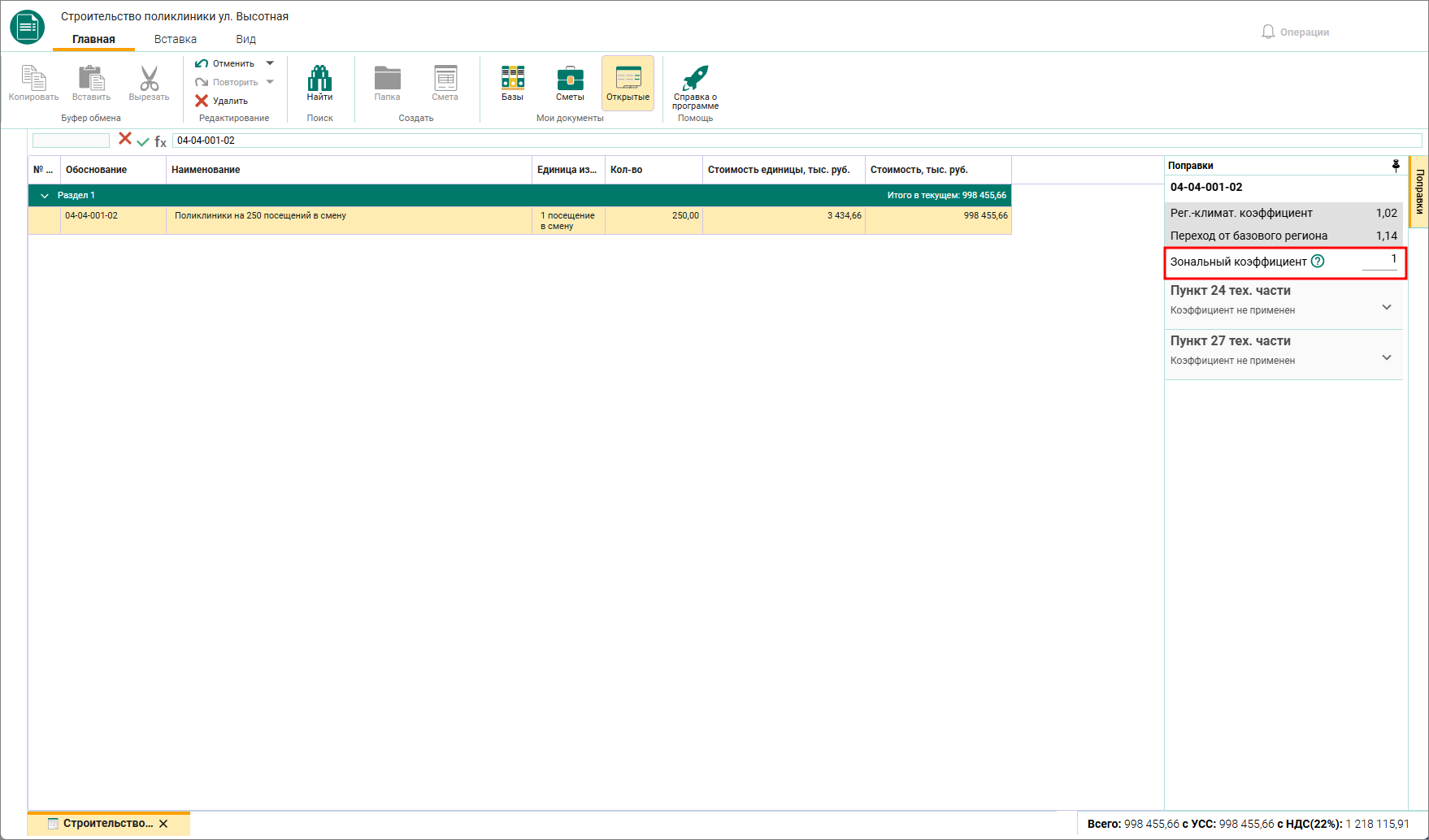Click the Вырезать scissors icon

[x=149, y=79]
